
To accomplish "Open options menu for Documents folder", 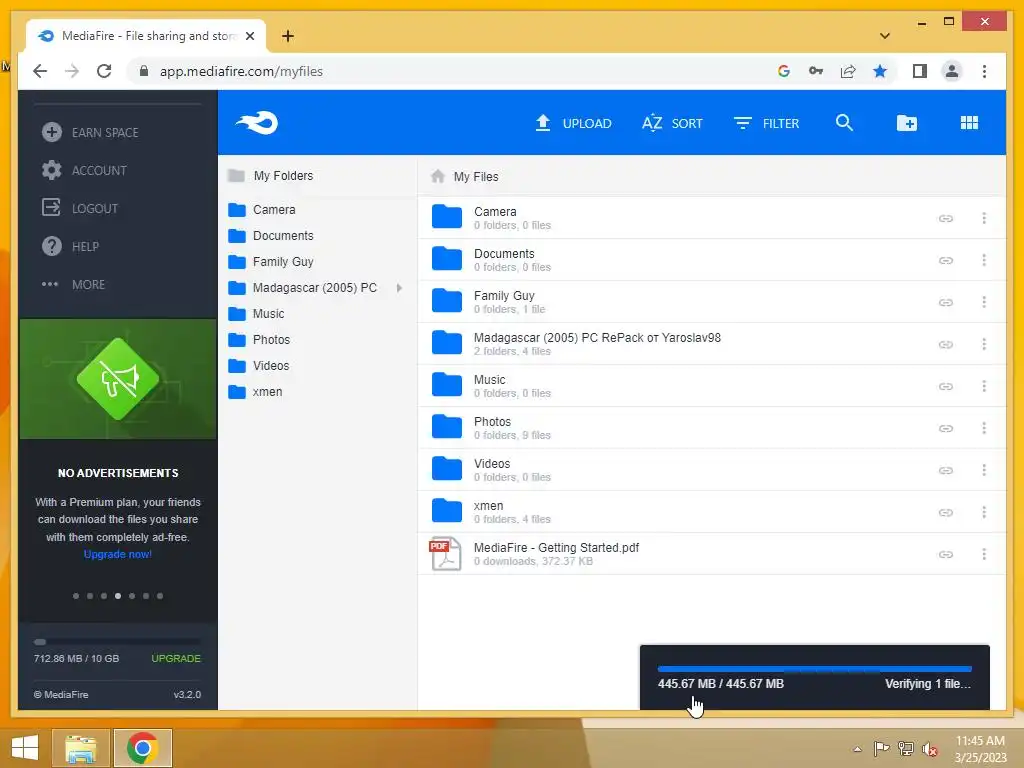I will tap(984, 260).
